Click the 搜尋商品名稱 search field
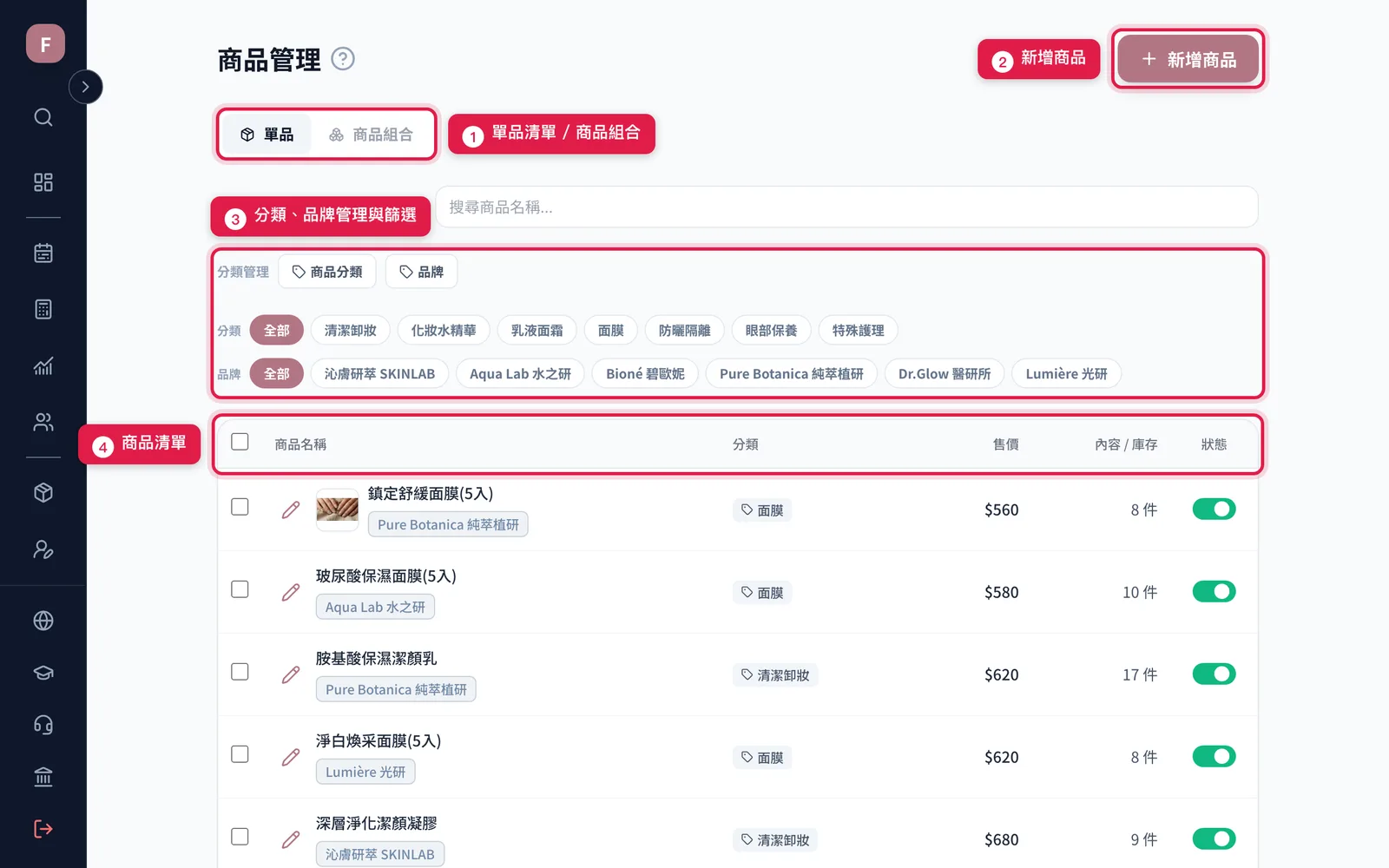The height and width of the screenshot is (868, 1389). pyautogui.click(x=846, y=207)
